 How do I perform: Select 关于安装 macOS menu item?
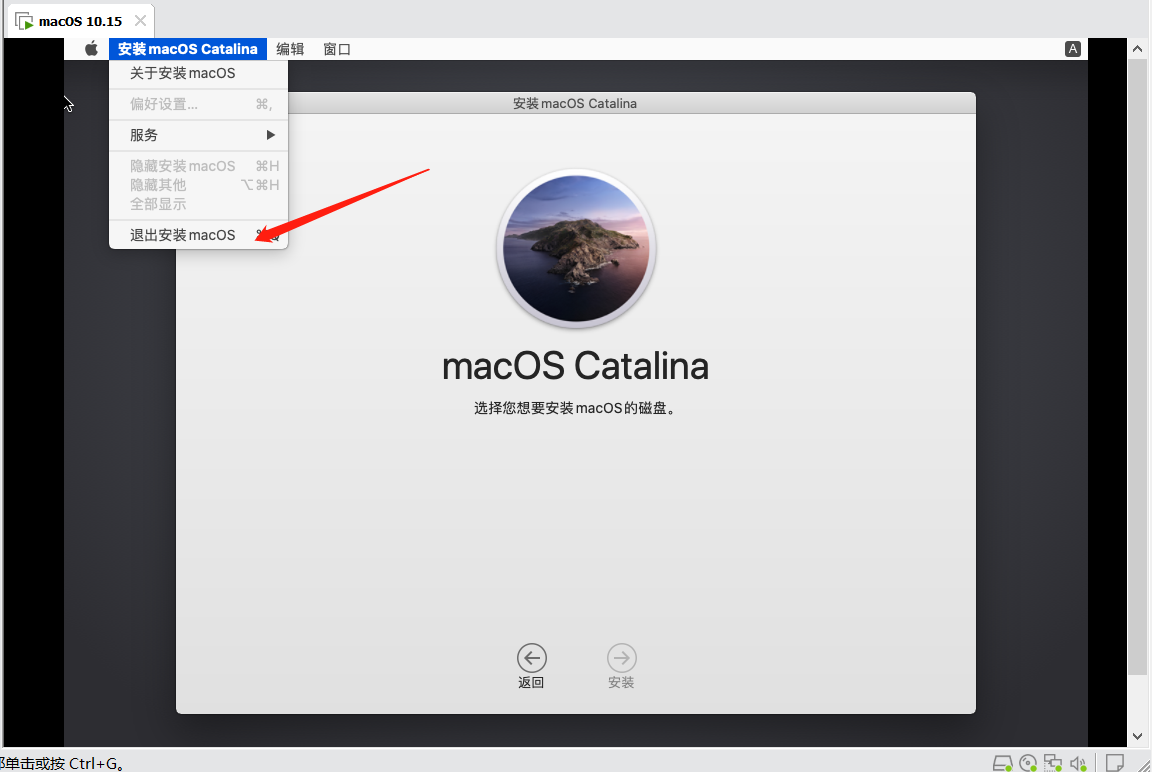[x=198, y=73]
